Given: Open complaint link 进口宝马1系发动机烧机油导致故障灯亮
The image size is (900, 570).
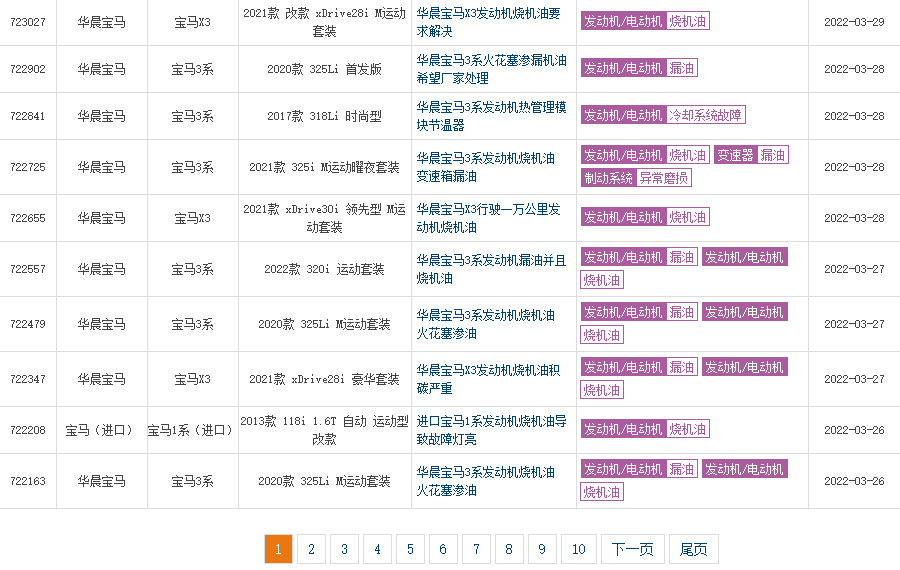Looking at the screenshot, I should [x=491, y=430].
